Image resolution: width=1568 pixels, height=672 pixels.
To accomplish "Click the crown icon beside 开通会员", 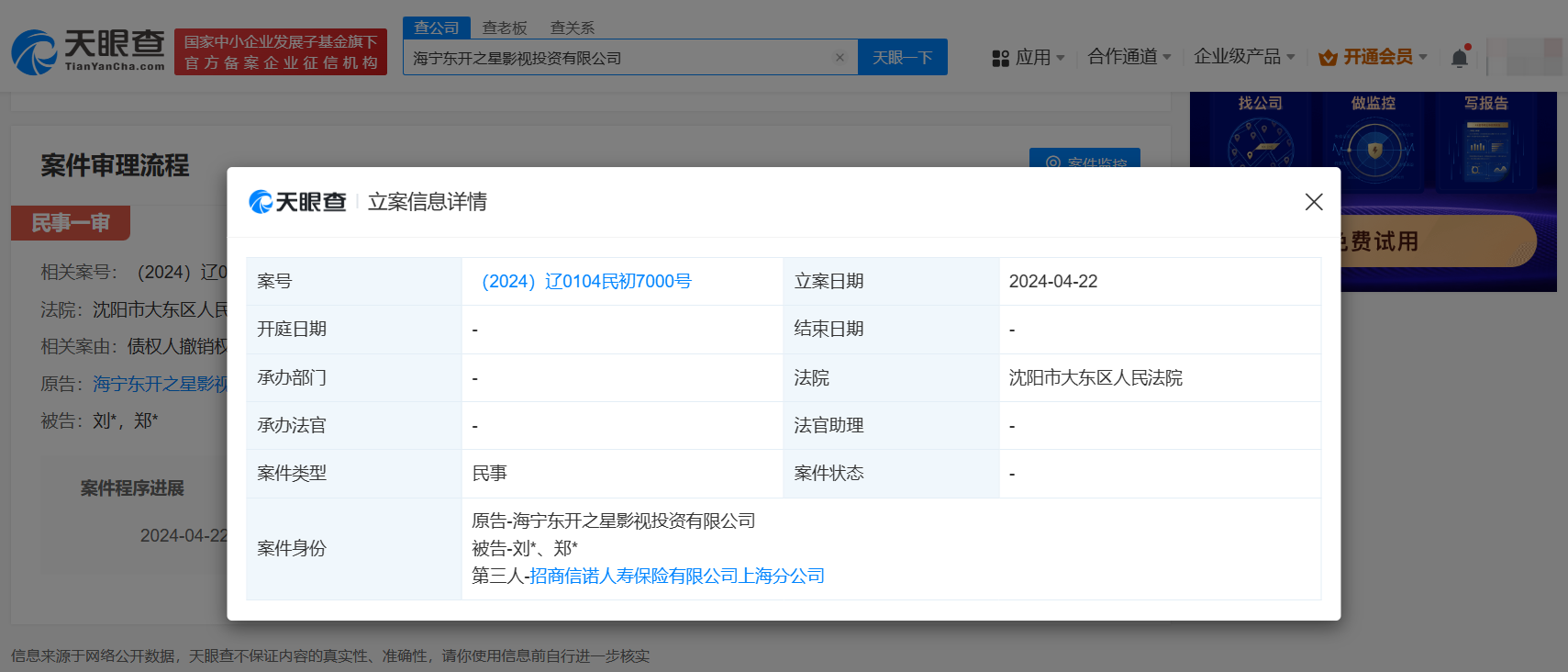I will pos(1328,58).
